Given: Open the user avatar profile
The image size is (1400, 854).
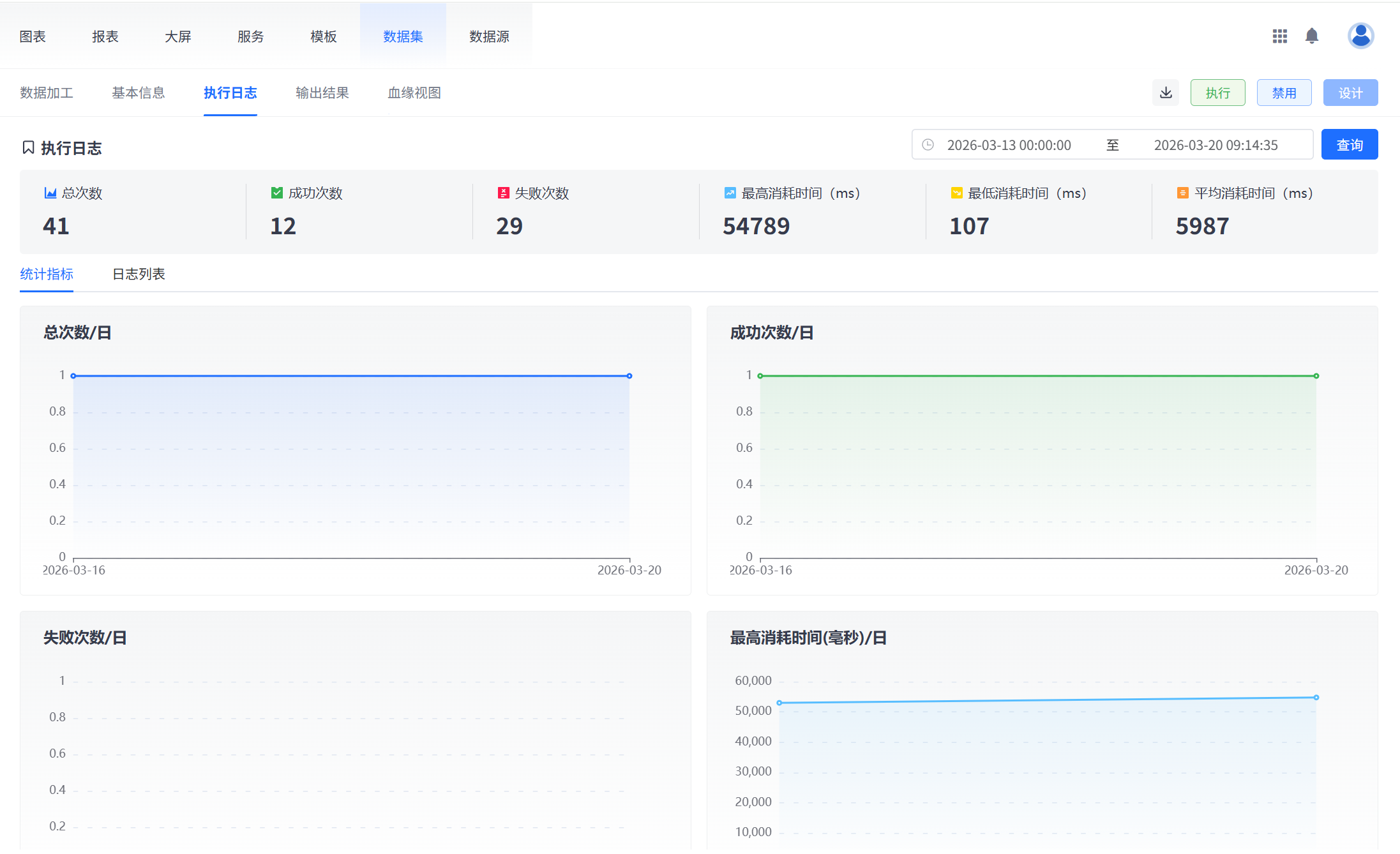Looking at the screenshot, I should (1360, 36).
